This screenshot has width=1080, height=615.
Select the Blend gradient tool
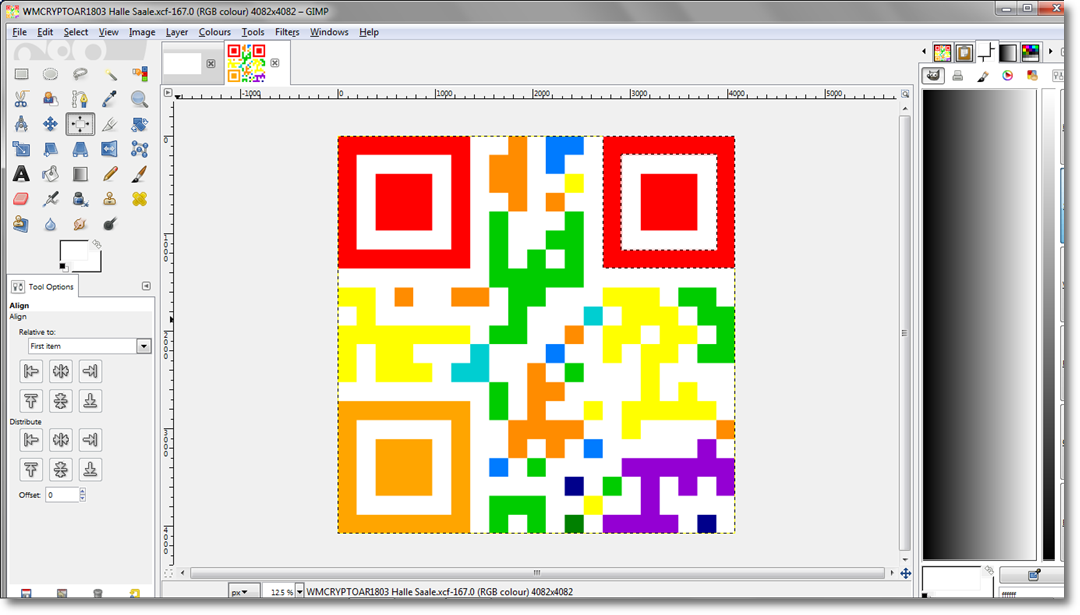(x=80, y=174)
